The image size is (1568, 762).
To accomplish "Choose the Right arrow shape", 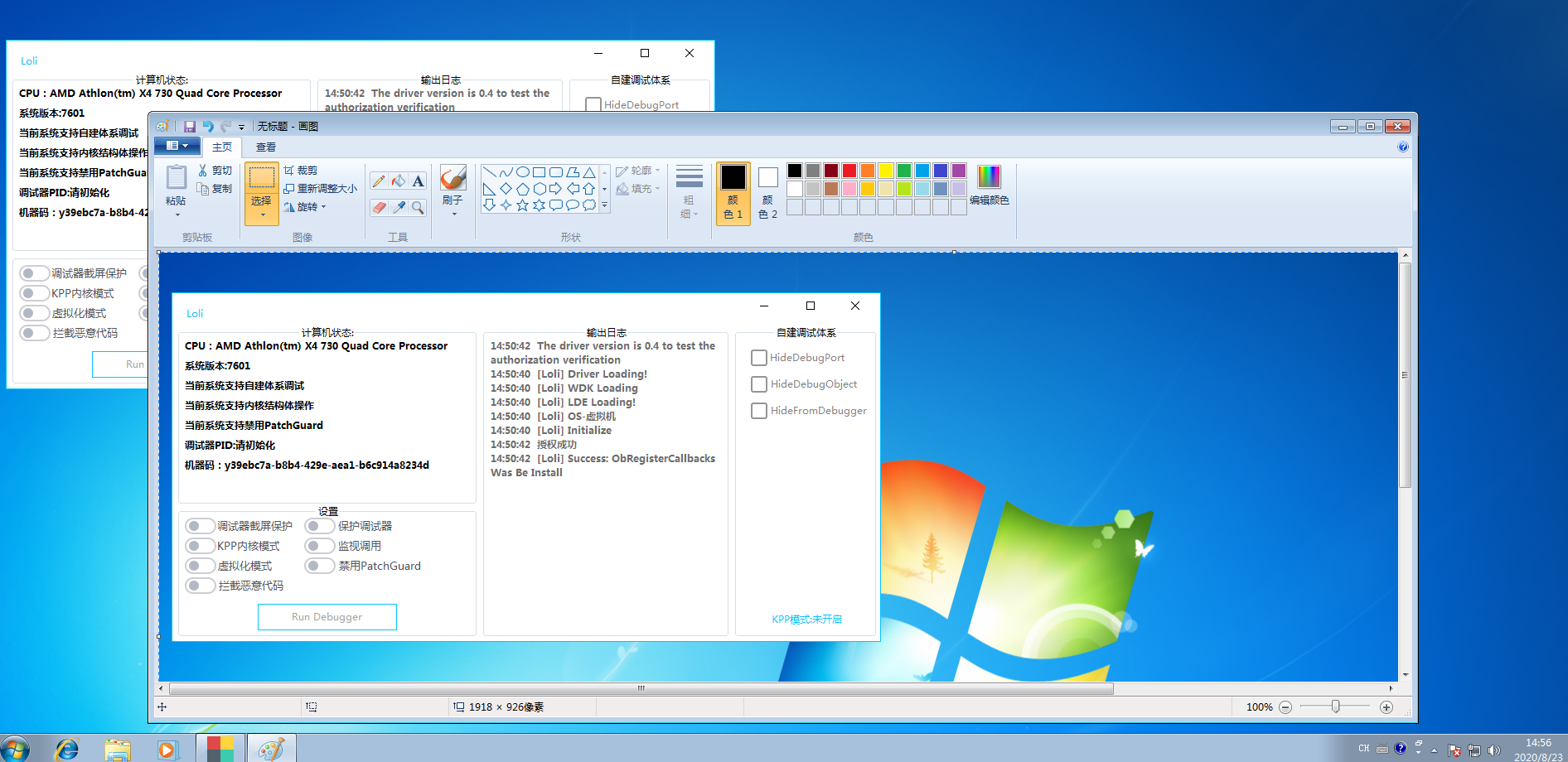I will pos(556,189).
